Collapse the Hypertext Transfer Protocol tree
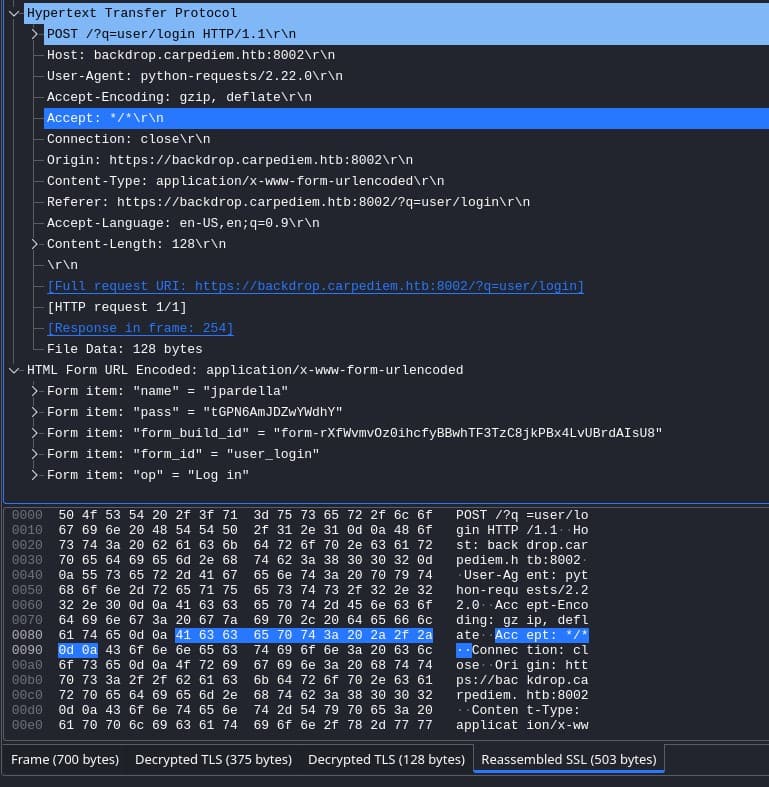This screenshot has width=769, height=787. tap(14, 13)
